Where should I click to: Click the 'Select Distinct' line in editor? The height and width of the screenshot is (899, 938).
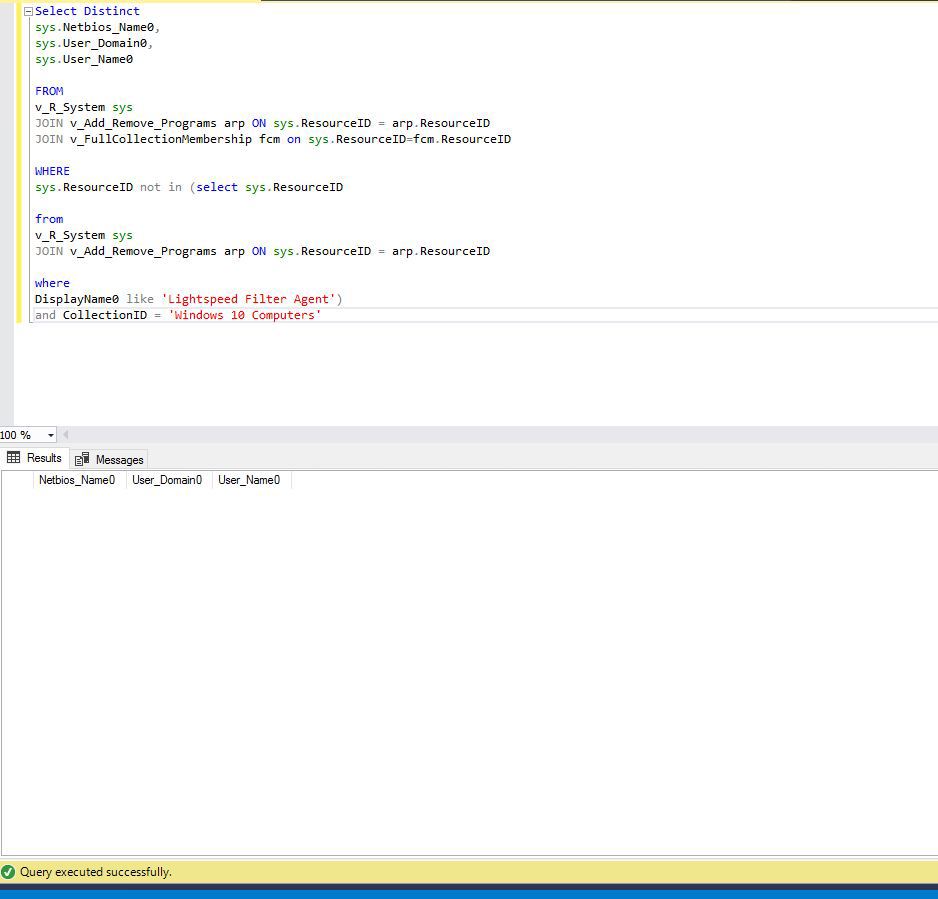point(87,11)
